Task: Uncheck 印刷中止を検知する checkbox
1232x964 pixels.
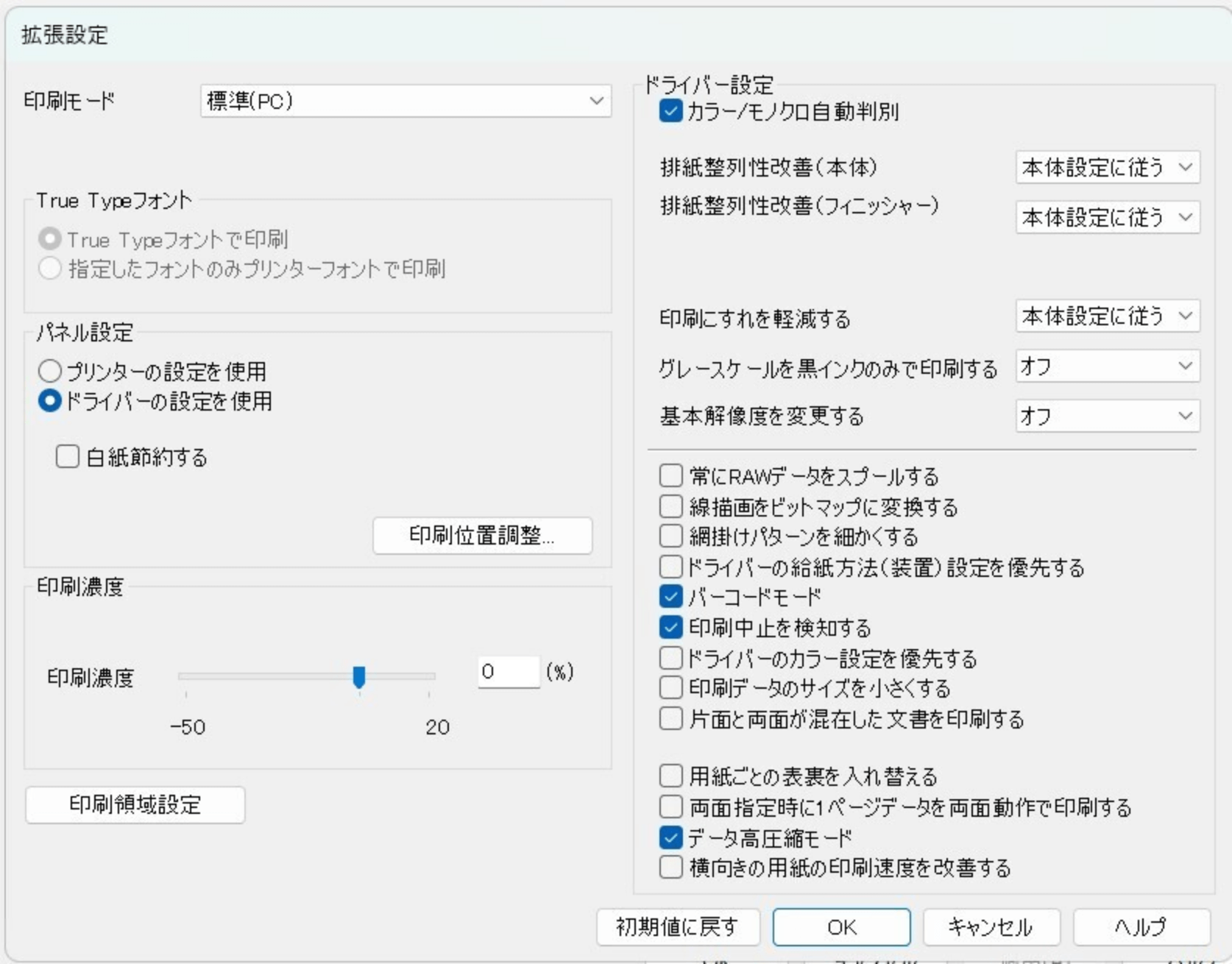Action: click(x=670, y=627)
